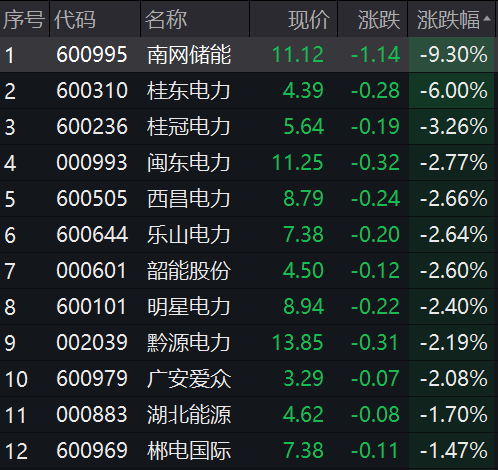Select stock code 600644
The height and width of the screenshot is (470, 498).
92,234
